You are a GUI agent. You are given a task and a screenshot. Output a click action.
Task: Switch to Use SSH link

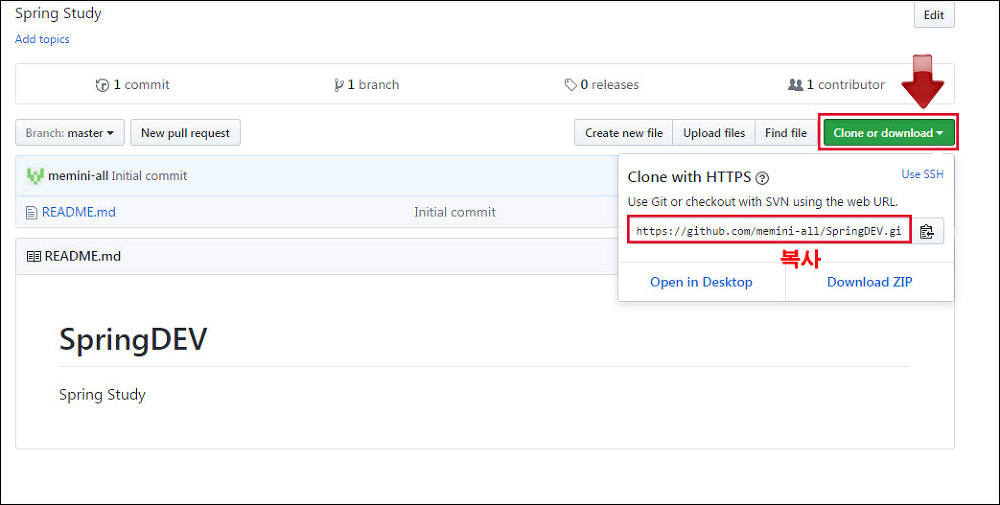click(922, 174)
